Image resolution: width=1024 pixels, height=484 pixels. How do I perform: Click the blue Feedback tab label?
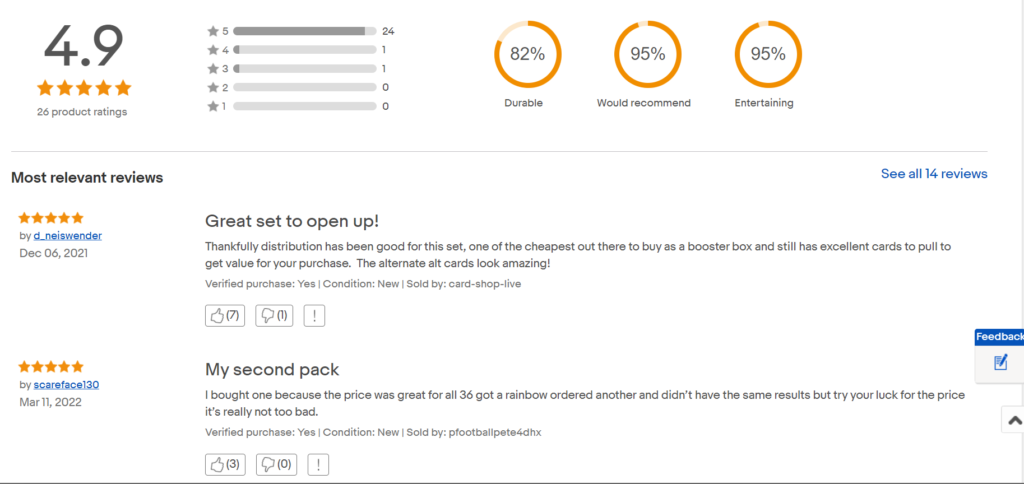999,337
